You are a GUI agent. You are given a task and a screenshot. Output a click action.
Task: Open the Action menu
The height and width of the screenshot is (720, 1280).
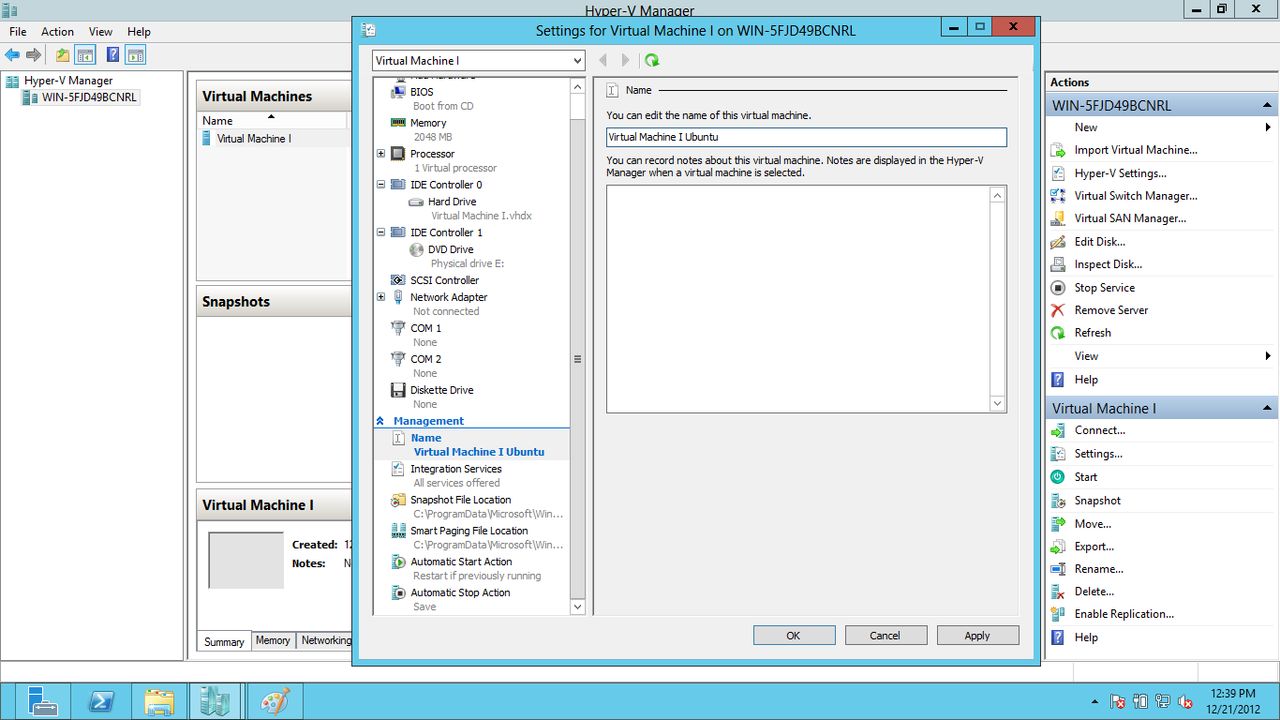point(57,32)
